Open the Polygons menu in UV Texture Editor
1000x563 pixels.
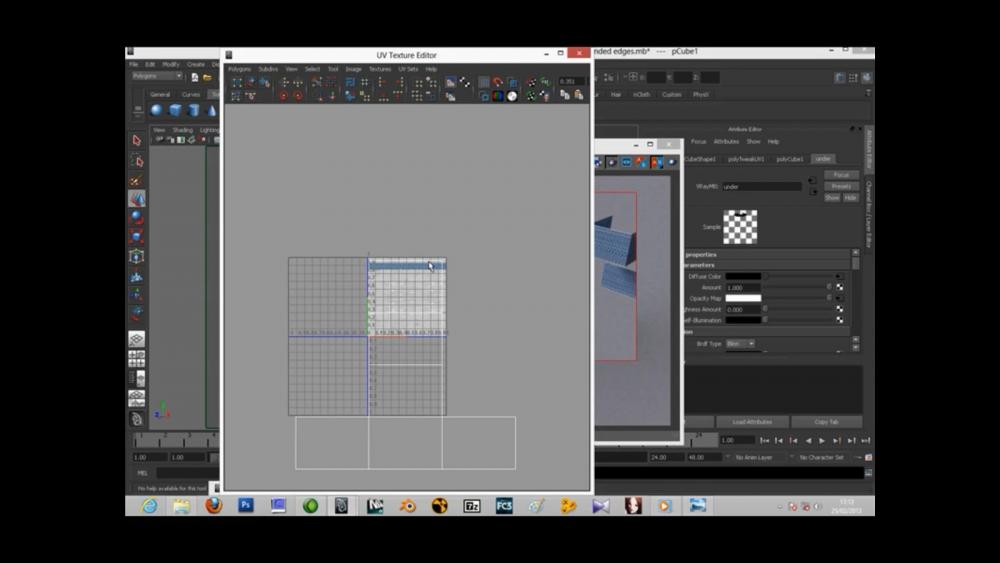coord(240,69)
